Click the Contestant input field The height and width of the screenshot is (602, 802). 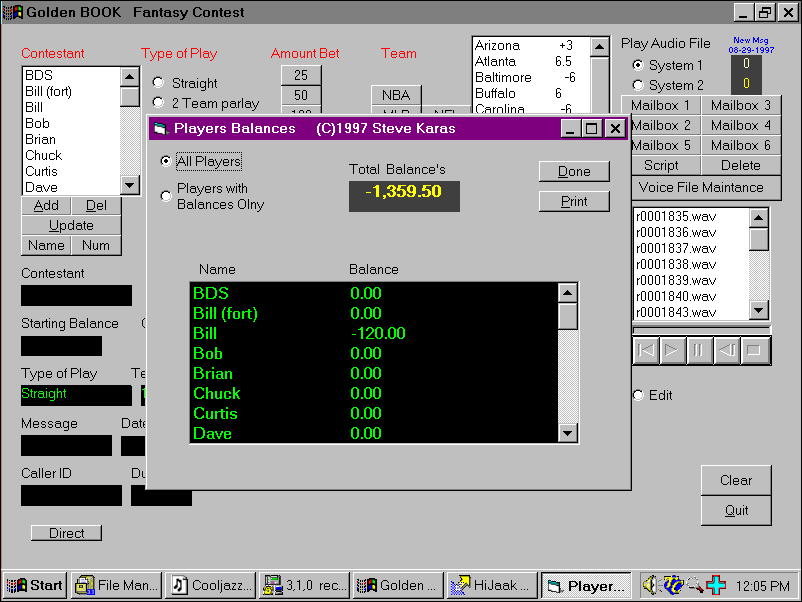(x=76, y=296)
